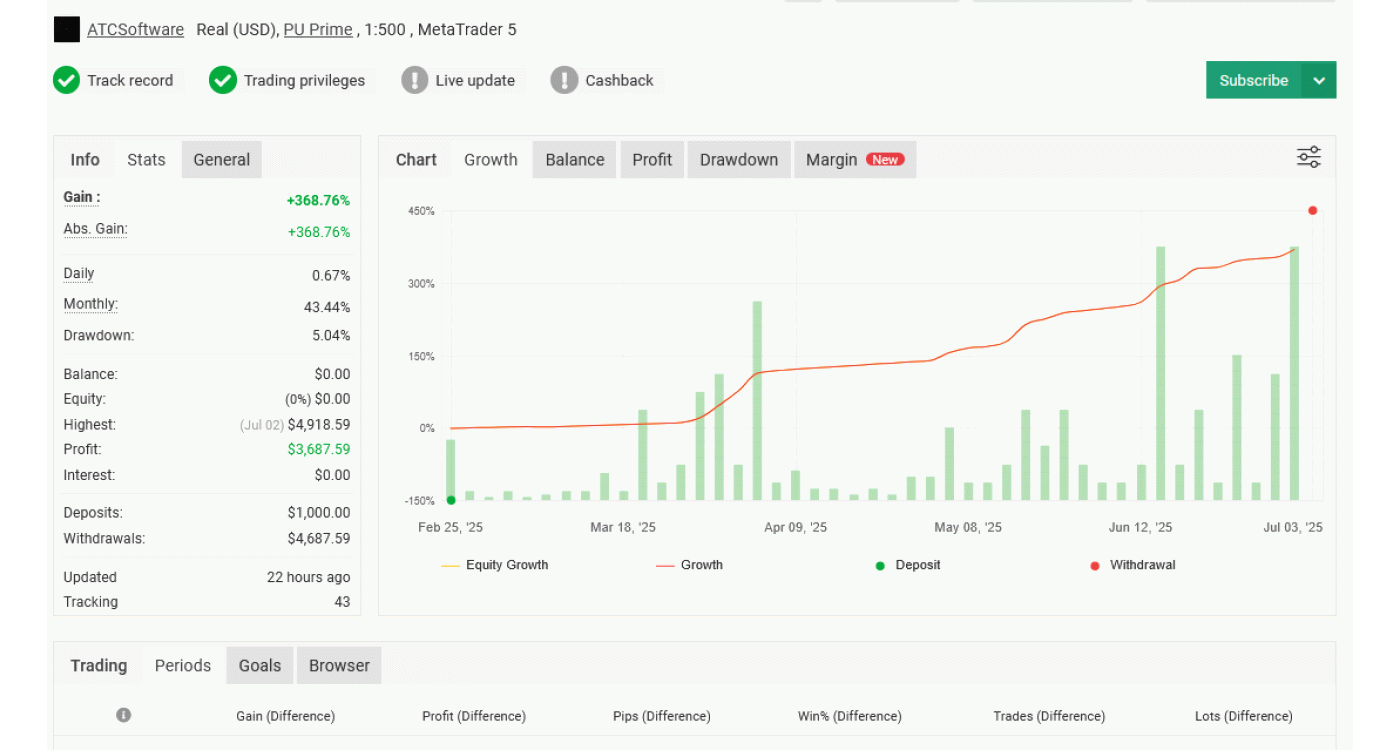Open the PU Prime broker link
The width and height of the screenshot is (1400, 750).
pyautogui.click(x=317, y=30)
